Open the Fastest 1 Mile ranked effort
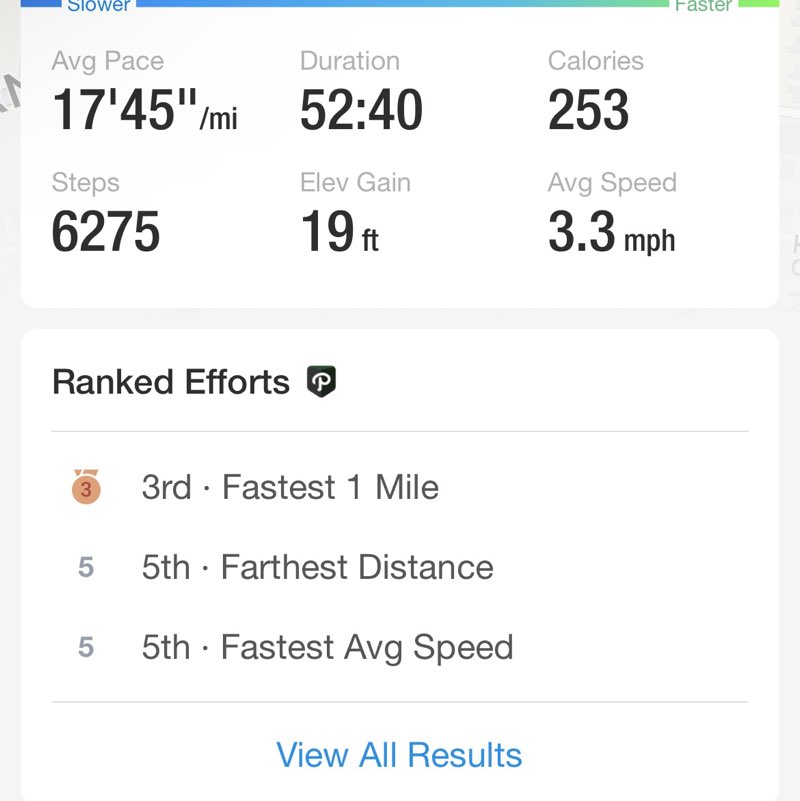This screenshot has width=800, height=801. 290,488
